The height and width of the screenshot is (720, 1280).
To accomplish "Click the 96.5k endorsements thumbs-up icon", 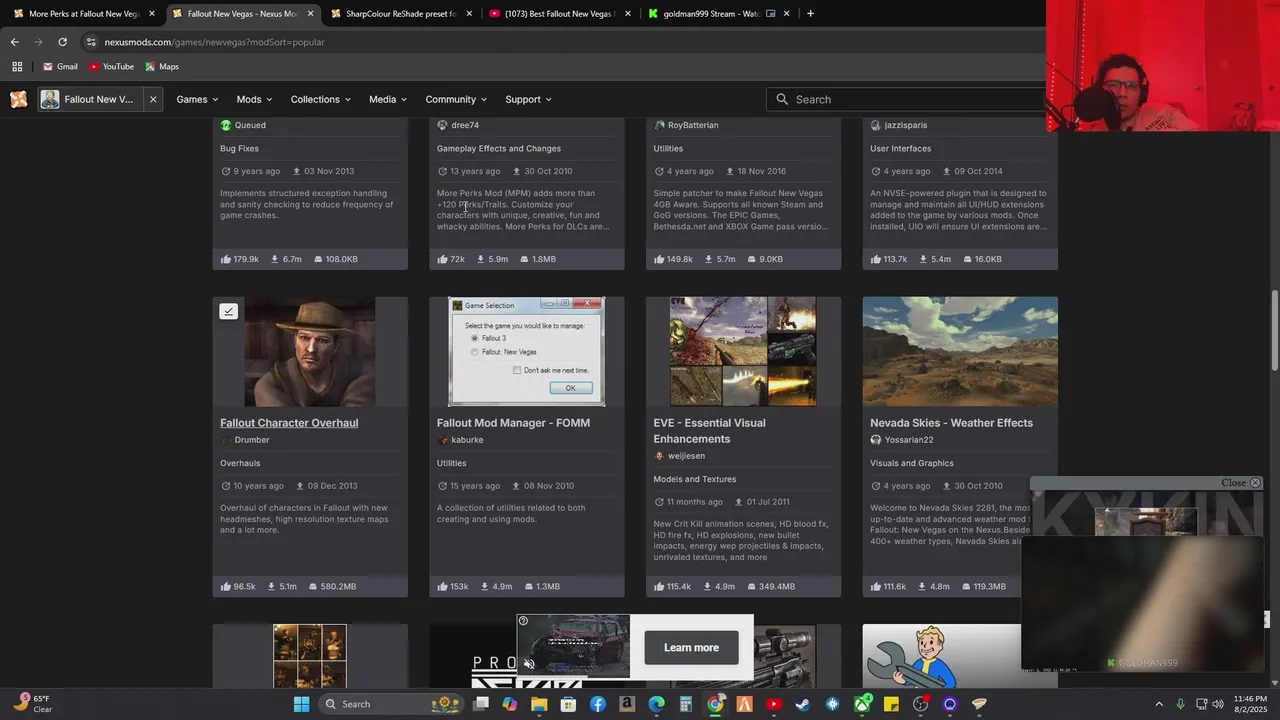I will point(226,586).
